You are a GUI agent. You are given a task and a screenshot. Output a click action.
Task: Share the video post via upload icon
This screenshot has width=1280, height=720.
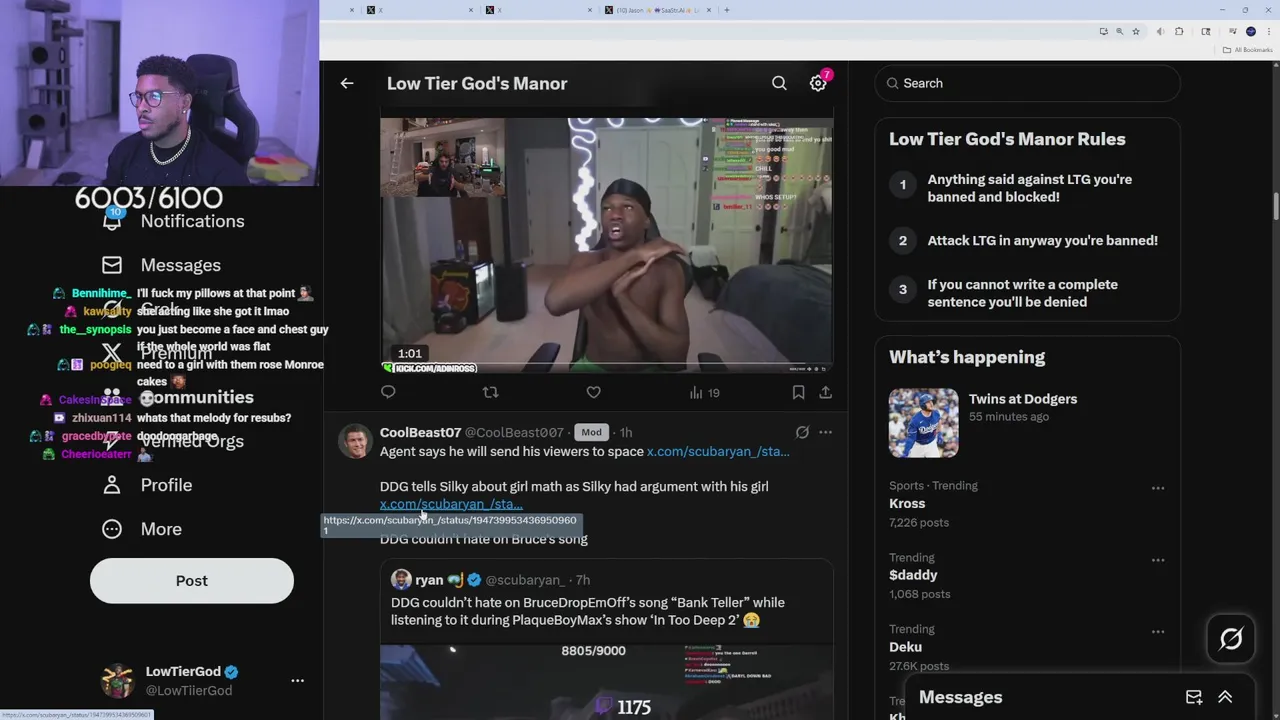click(826, 393)
